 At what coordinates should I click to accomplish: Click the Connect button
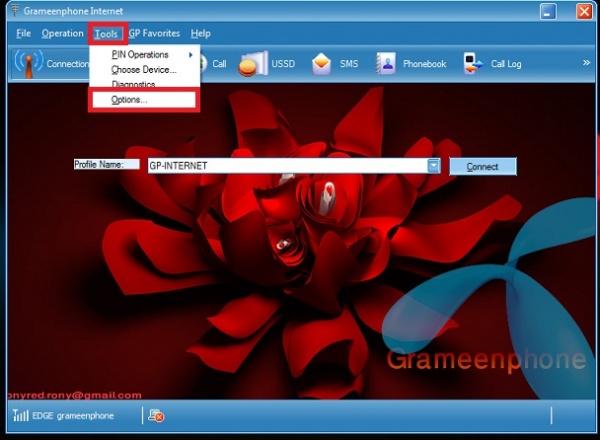coord(483,167)
